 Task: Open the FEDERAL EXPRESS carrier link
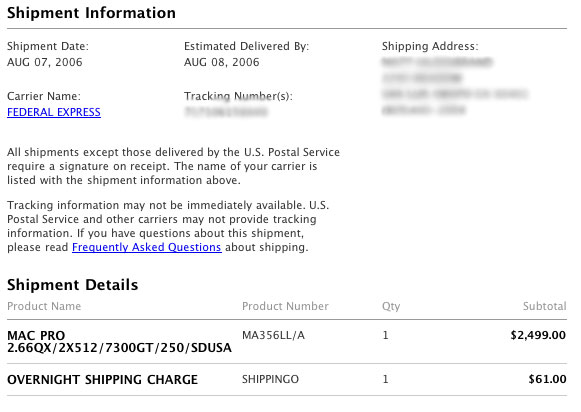click(54, 112)
